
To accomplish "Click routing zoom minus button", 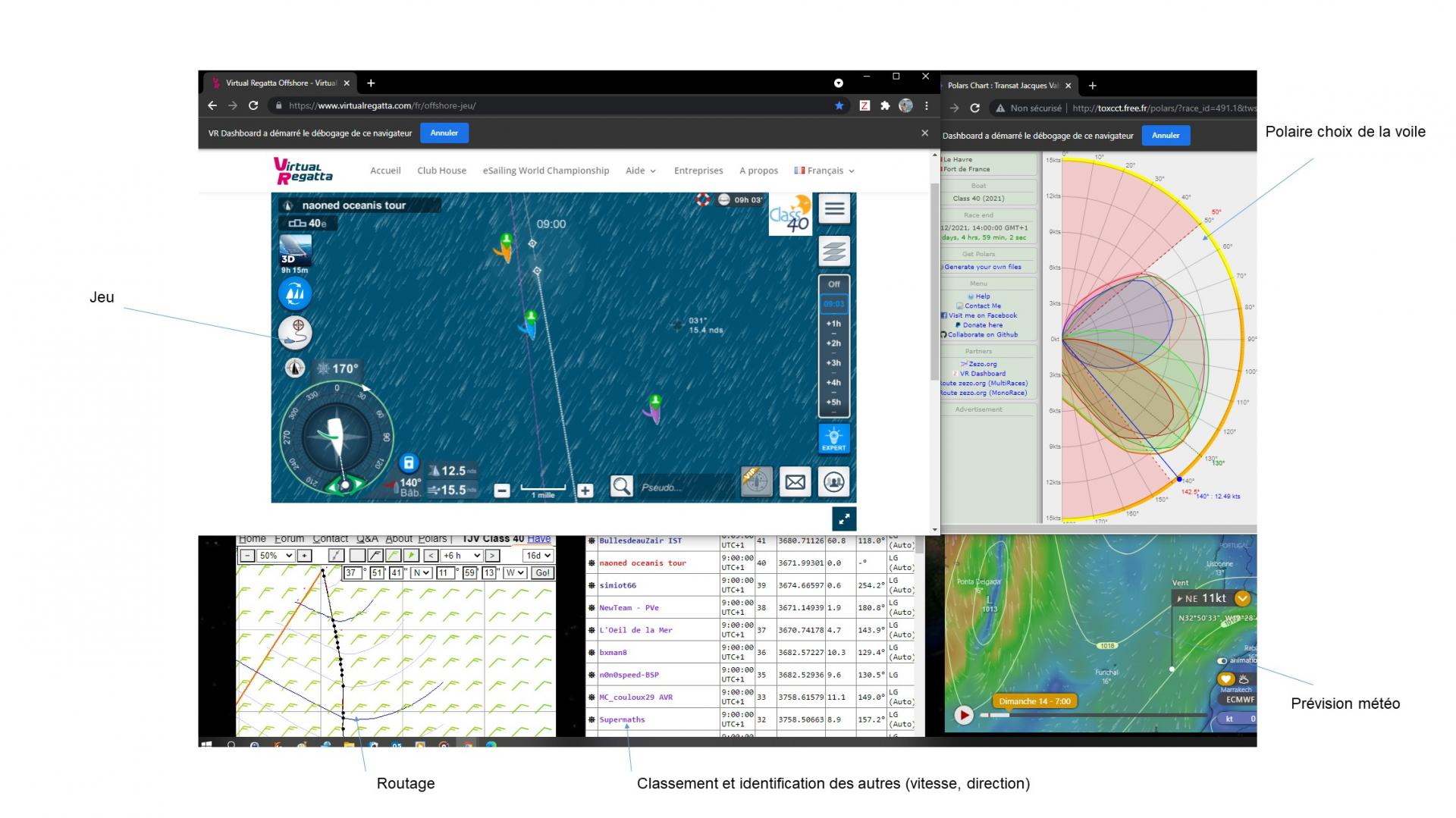I will [x=247, y=556].
